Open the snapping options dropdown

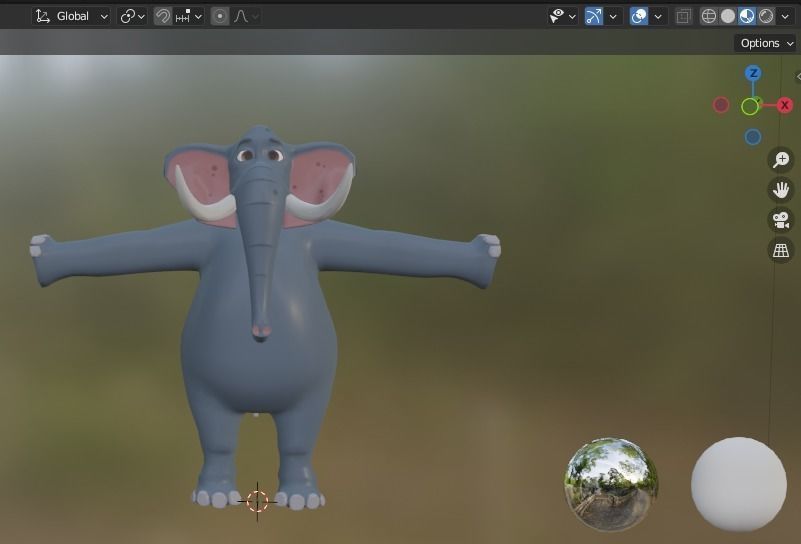click(x=189, y=16)
